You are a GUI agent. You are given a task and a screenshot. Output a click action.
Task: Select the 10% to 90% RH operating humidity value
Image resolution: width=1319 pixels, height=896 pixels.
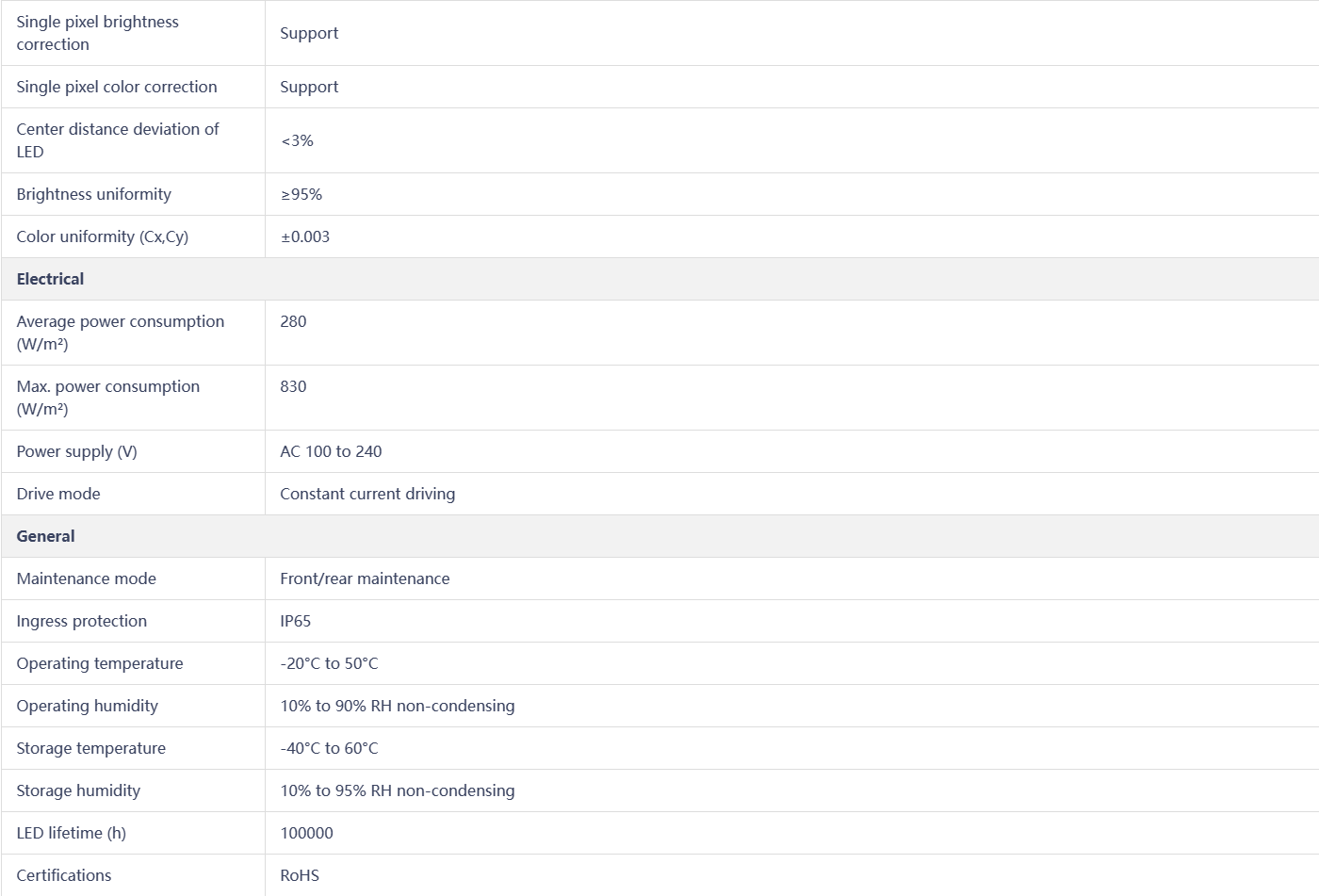point(397,706)
